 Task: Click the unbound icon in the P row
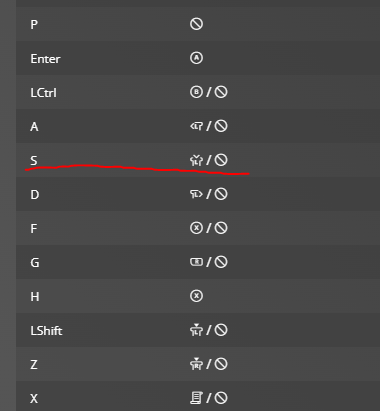[x=196, y=24]
